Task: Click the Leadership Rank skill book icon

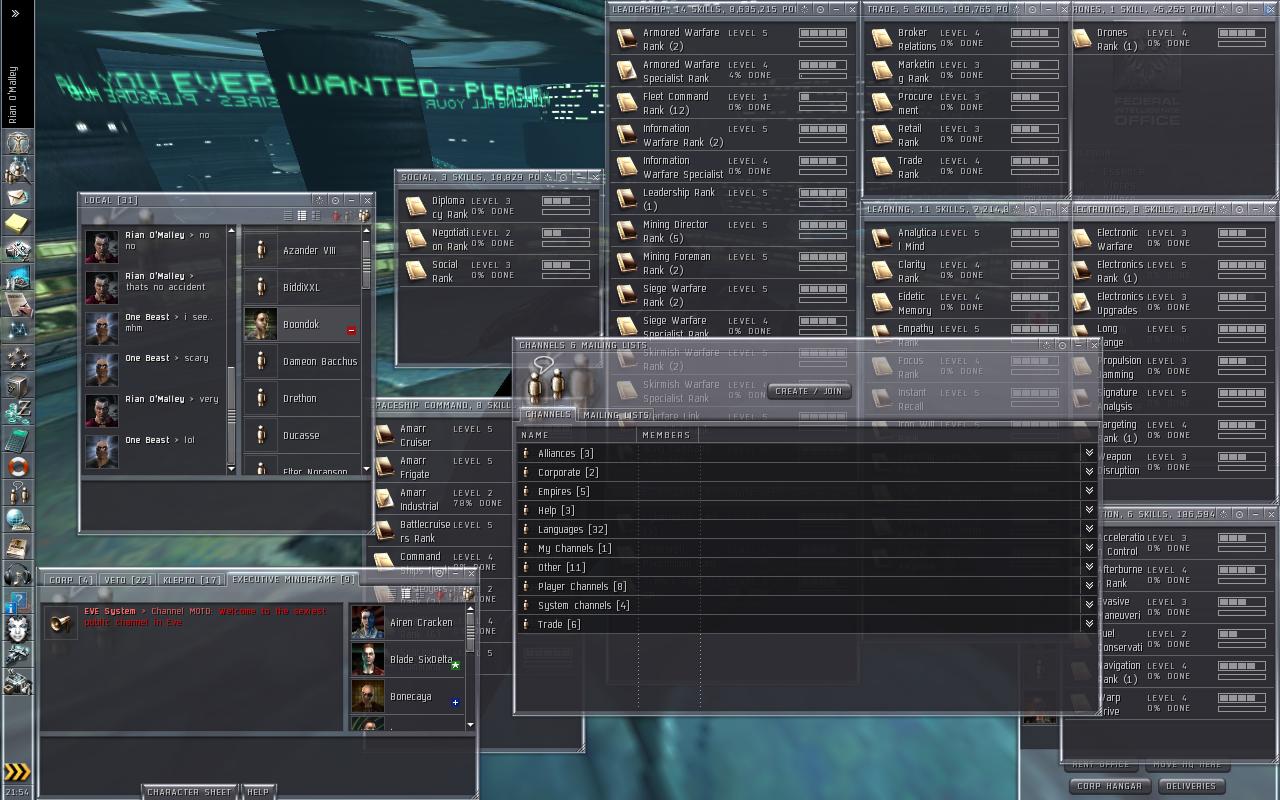Action: coord(627,199)
